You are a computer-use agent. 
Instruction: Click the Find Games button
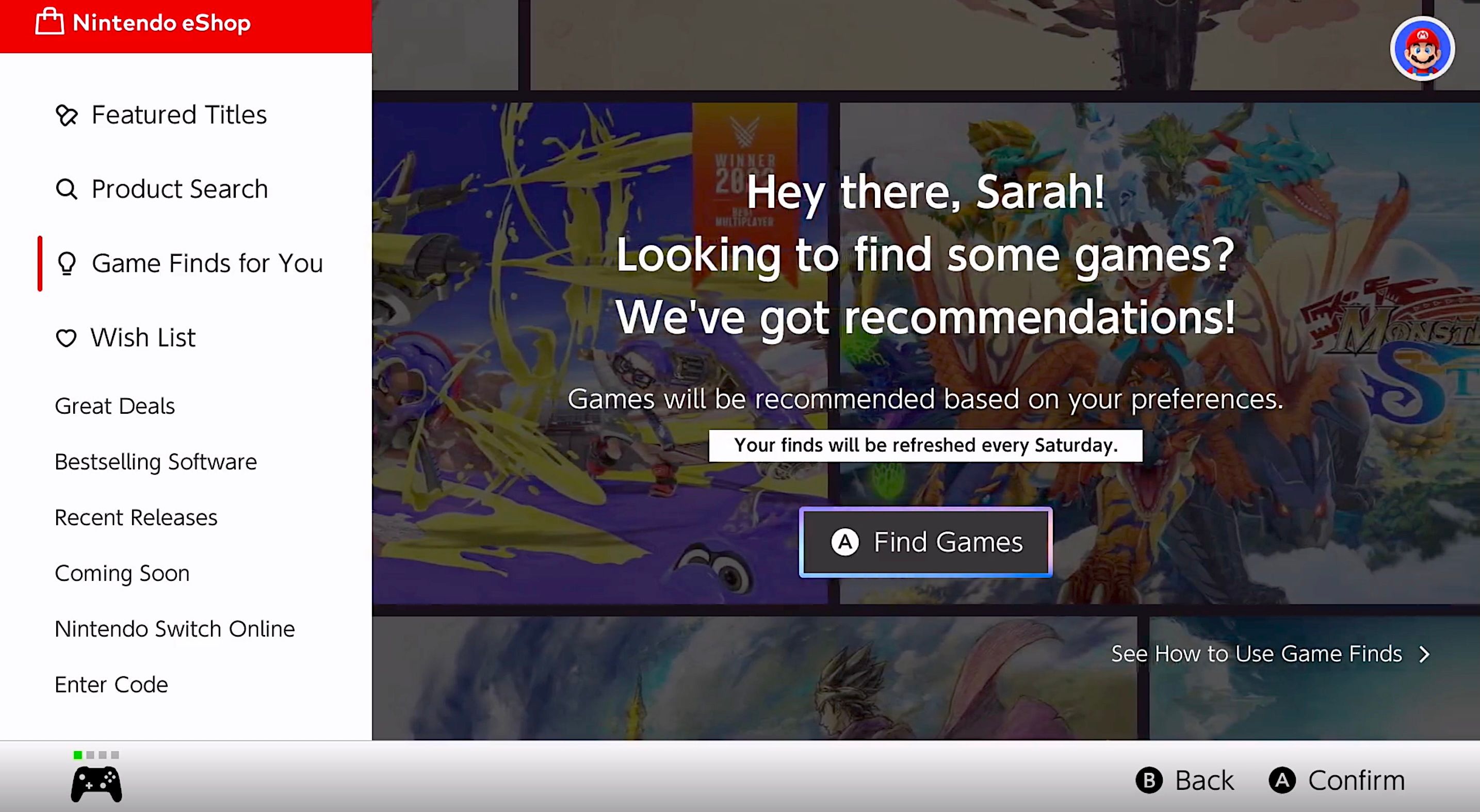[925, 542]
